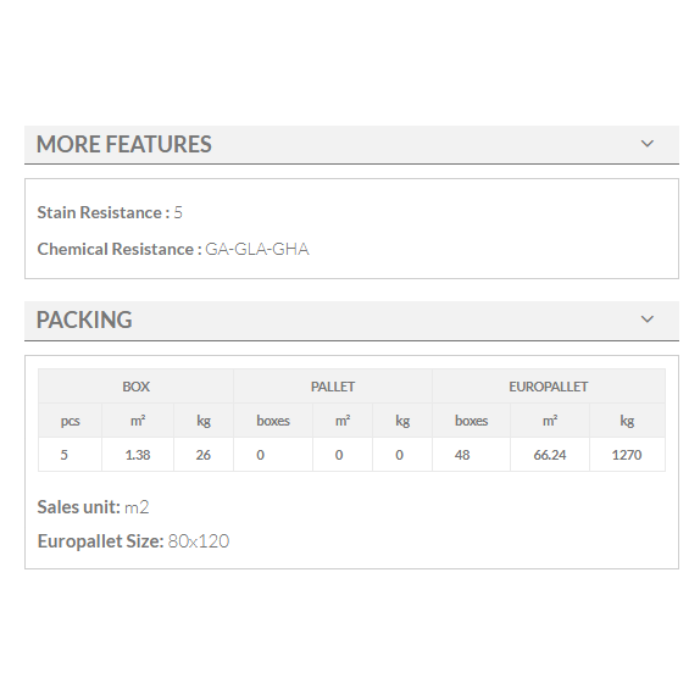Click the Europallet Size label
700x700 pixels.
(x=99, y=541)
